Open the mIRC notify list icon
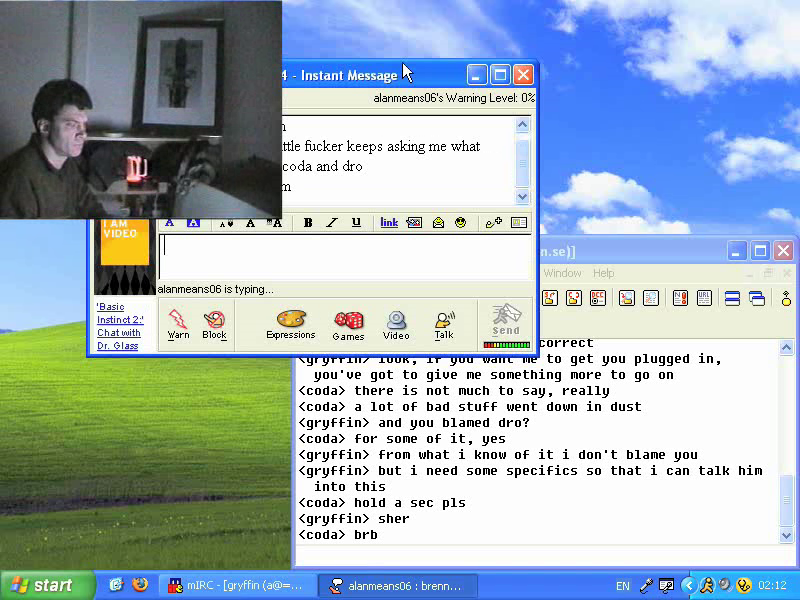Screen dimensions: 800x600 (x=680, y=297)
